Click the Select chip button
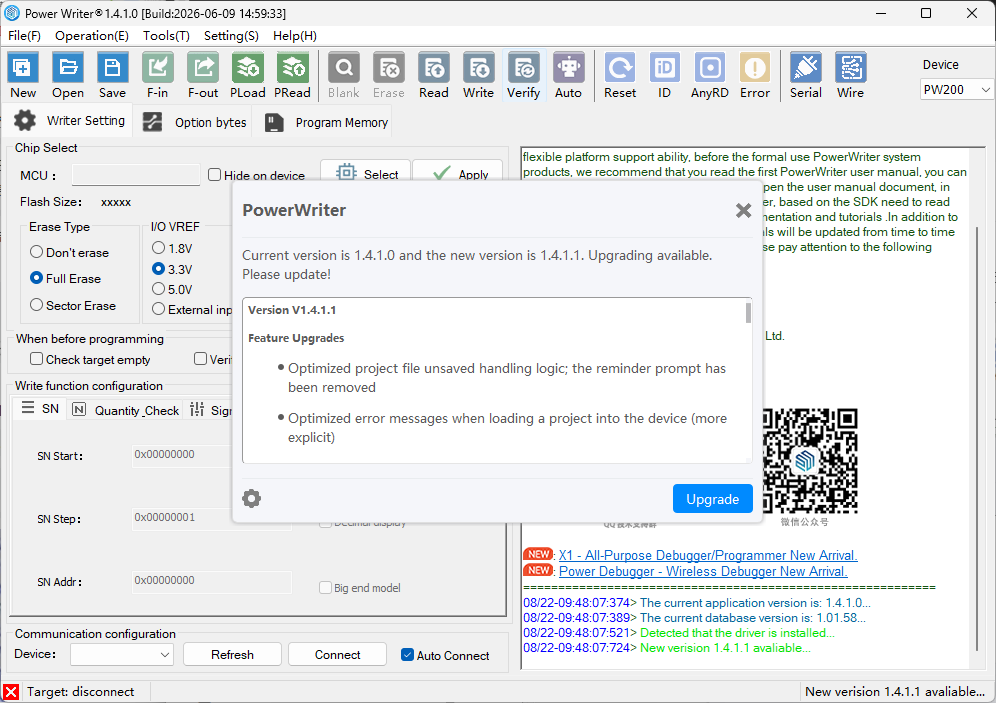This screenshot has height=703, width=996. tap(366, 173)
